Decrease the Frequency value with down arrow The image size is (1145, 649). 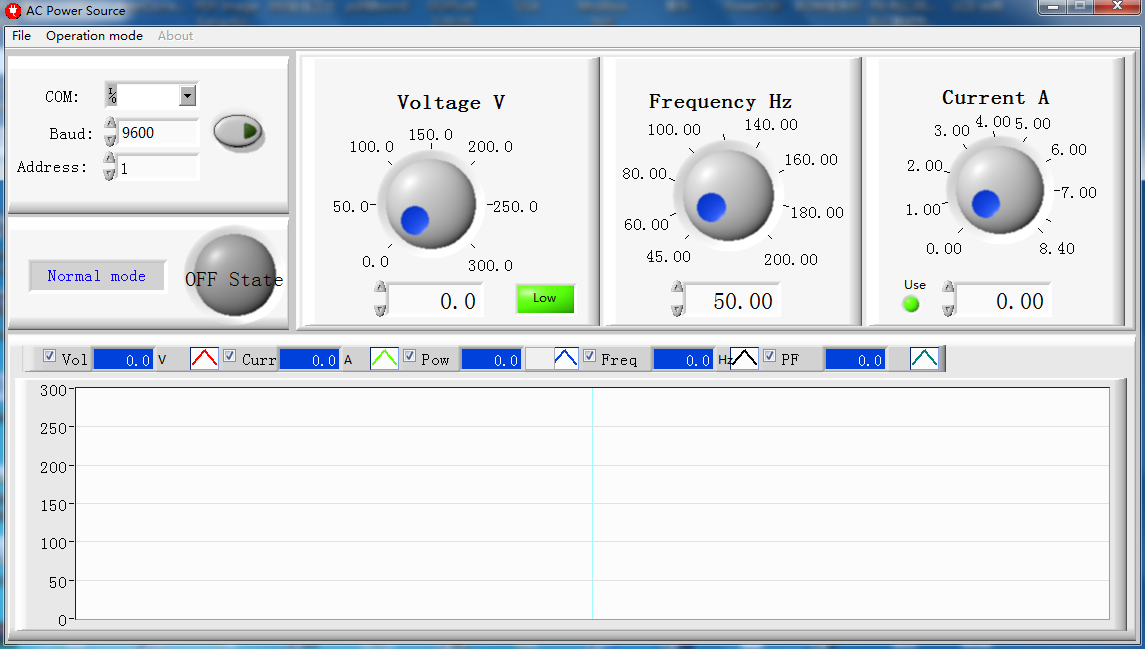[678, 310]
